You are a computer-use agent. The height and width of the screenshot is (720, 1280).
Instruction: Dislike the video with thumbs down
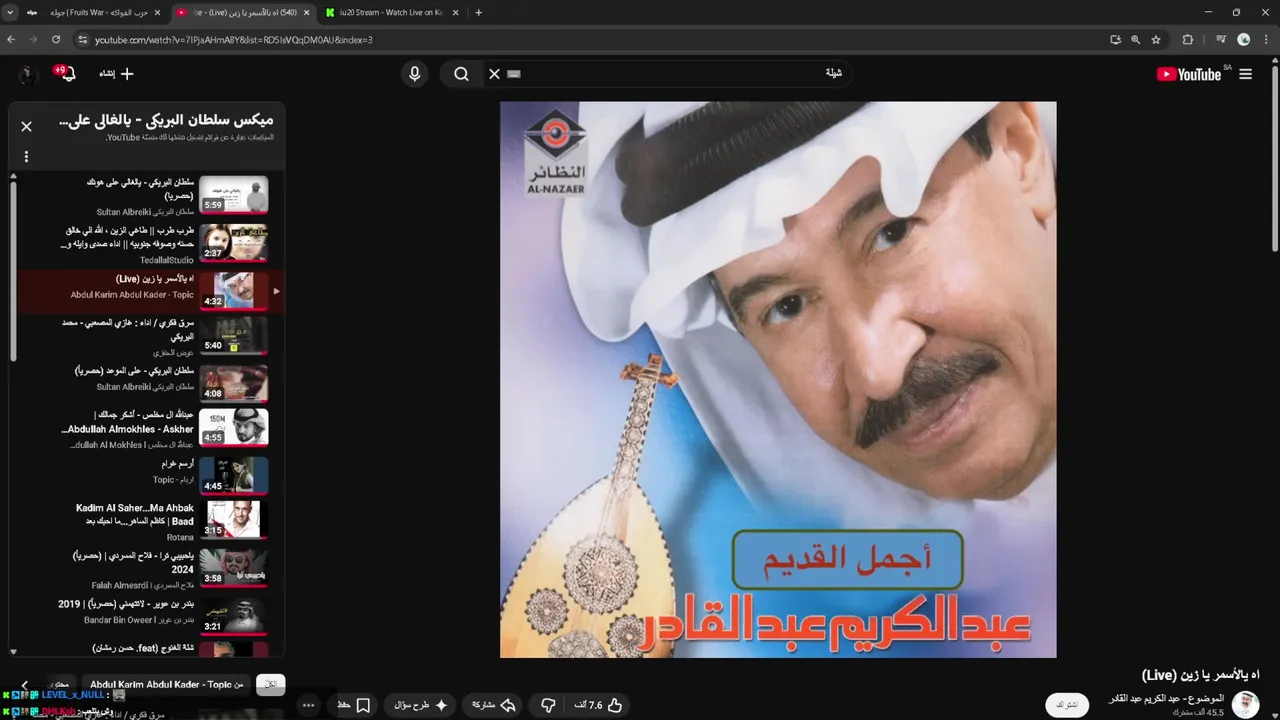(x=548, y=705)
